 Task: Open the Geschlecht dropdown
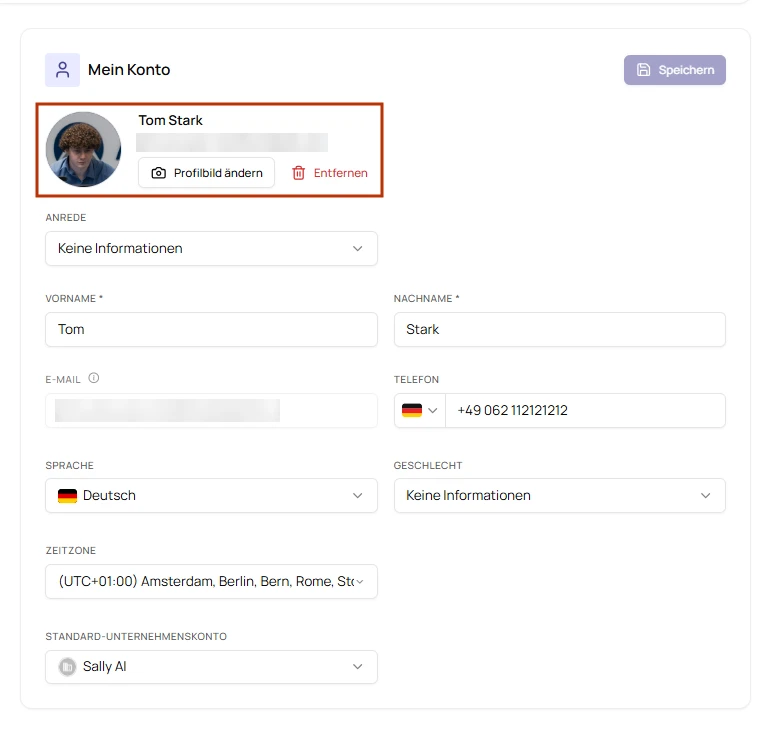point(560,495)
